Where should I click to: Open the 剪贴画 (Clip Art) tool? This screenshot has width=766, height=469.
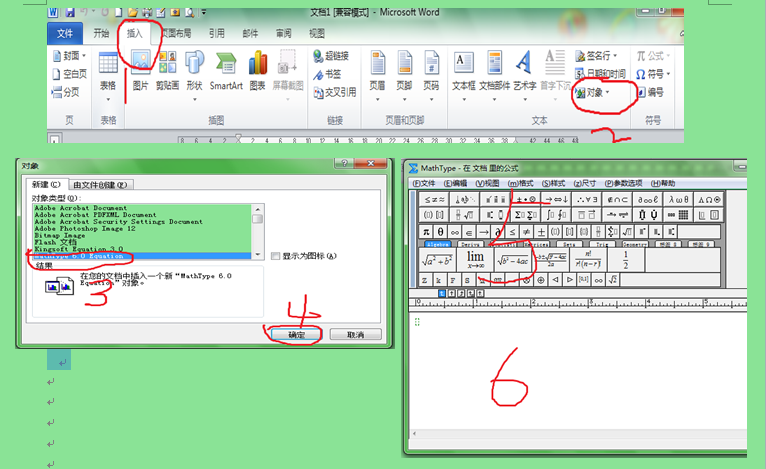pyautogui.click(x=168, y=71)
